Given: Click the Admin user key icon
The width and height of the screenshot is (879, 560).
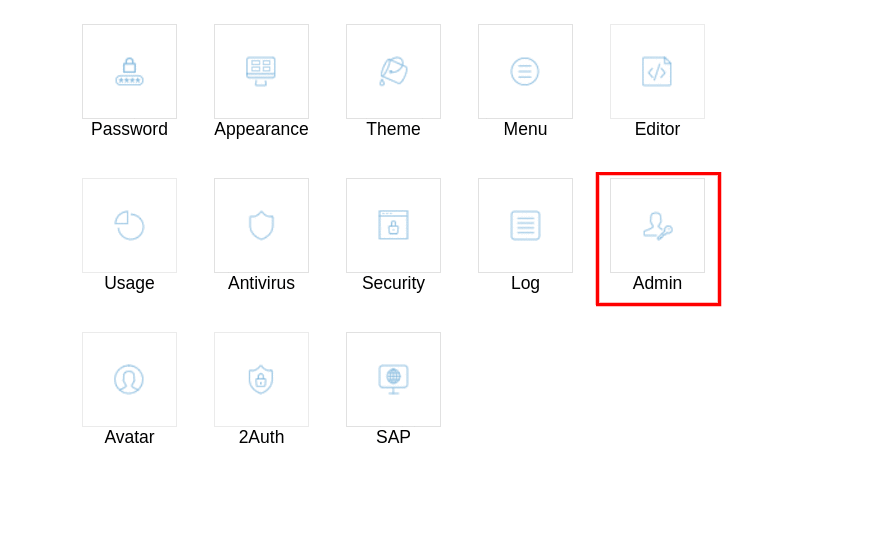Looking at the screenshot, I should pyautogui.click(x=658, y=225).
